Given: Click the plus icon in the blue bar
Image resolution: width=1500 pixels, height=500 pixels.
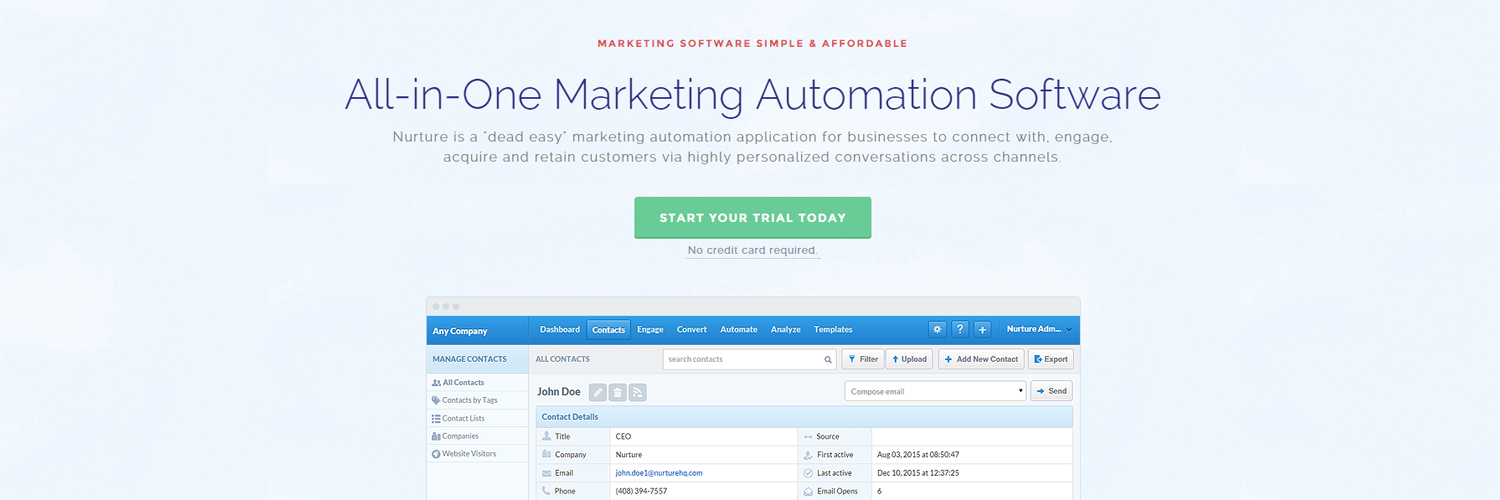Looking at the screenshot, I should (982, 329).
